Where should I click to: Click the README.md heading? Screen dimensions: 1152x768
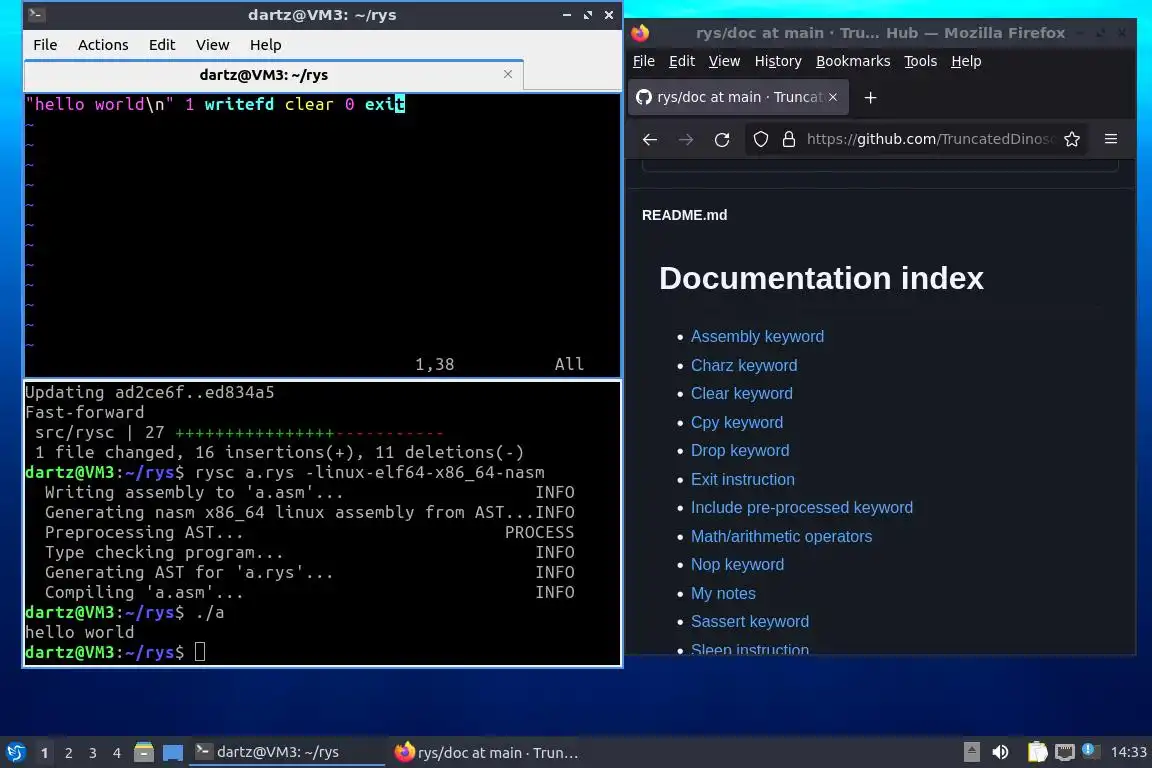pos(684,215)
